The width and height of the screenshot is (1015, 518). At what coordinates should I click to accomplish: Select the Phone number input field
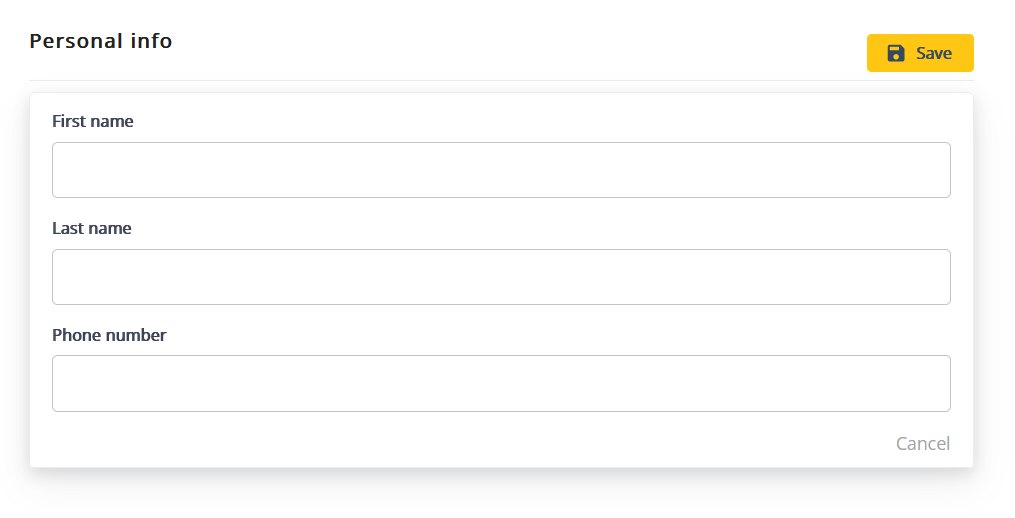pyautogui.click(x=501, y=383)
